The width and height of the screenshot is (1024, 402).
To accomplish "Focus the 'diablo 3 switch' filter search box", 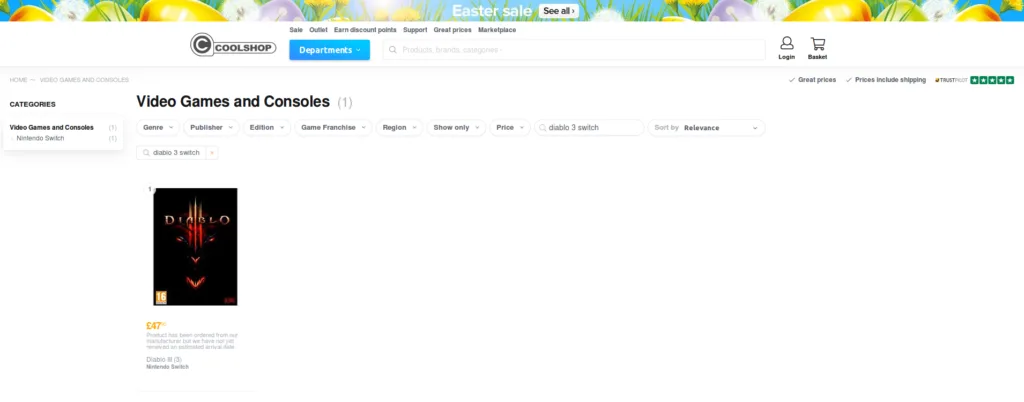I will 589,128.
